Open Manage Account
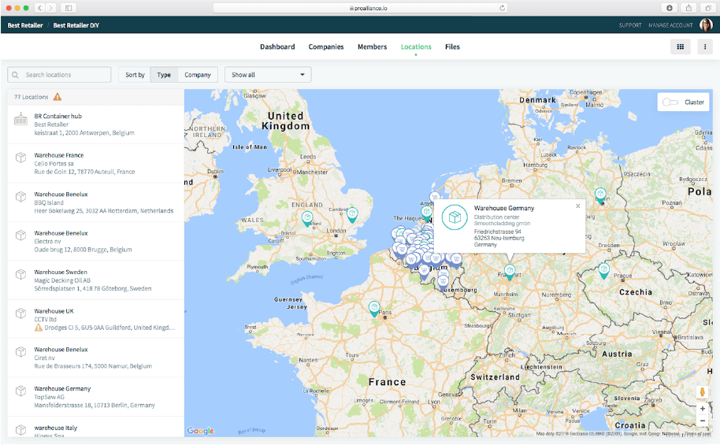The width and height of the screenshot is (720, 445). 670,25
